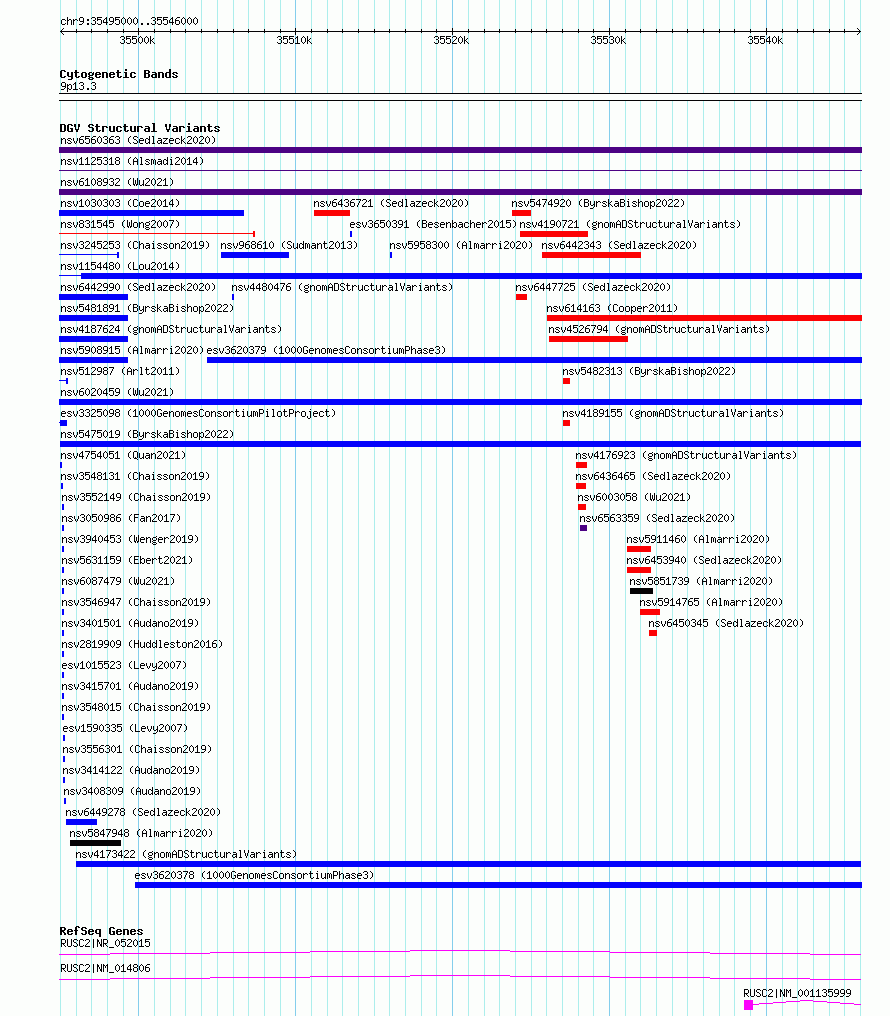
Task: Open nsv3050986 (Fan2017) label
Action: pos(121,518)
